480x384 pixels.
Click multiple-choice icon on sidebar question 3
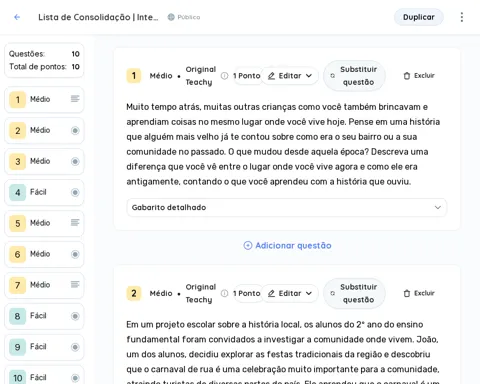pyautogui.click(x=75, y=161)
